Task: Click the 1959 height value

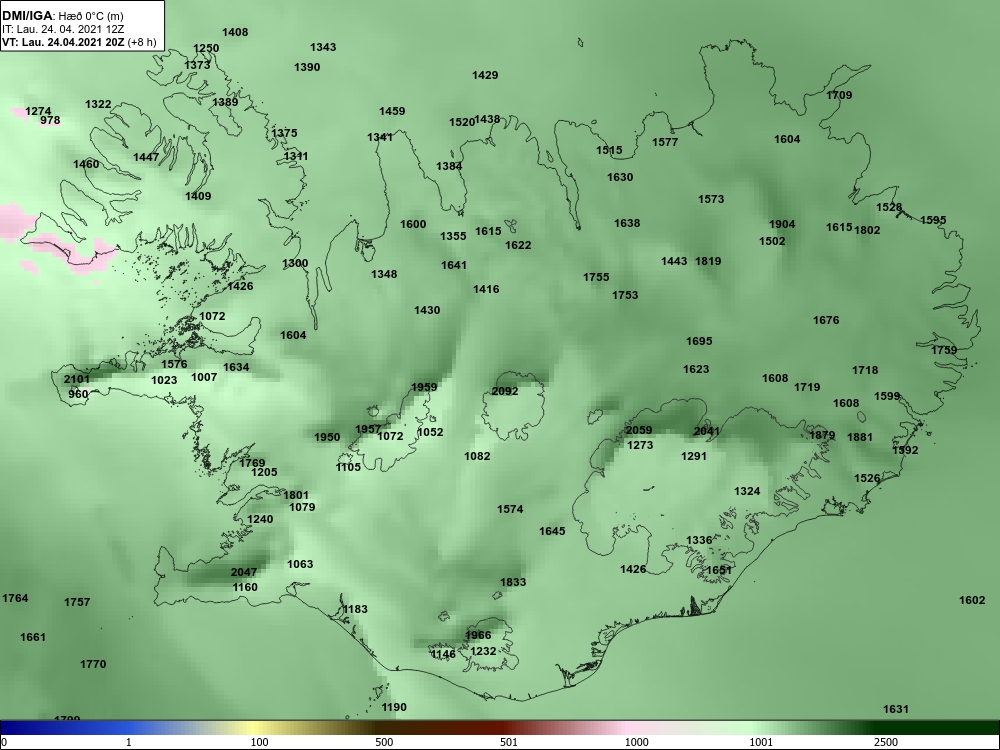Action: coord(424,387)
